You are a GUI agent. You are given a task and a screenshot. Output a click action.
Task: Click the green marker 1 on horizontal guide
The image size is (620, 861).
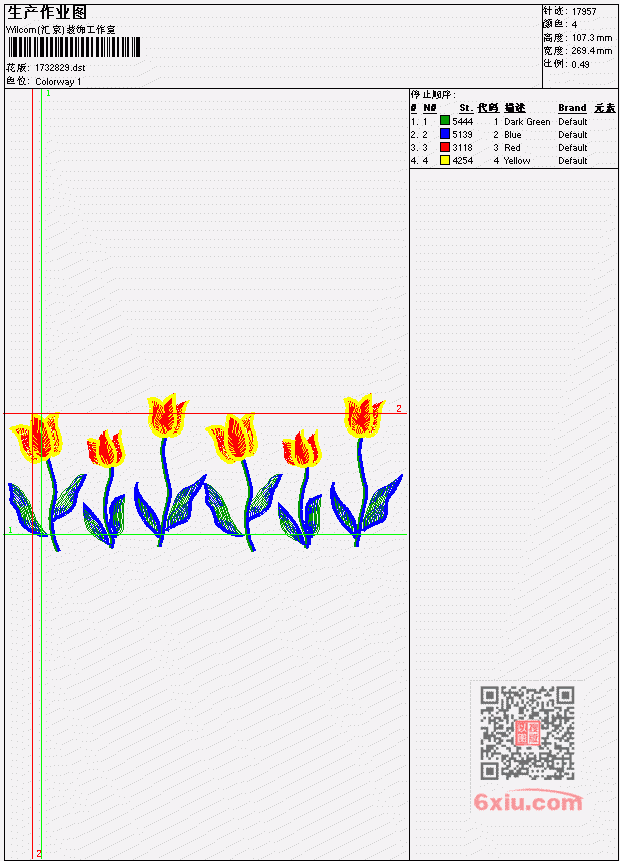(10, 530)
